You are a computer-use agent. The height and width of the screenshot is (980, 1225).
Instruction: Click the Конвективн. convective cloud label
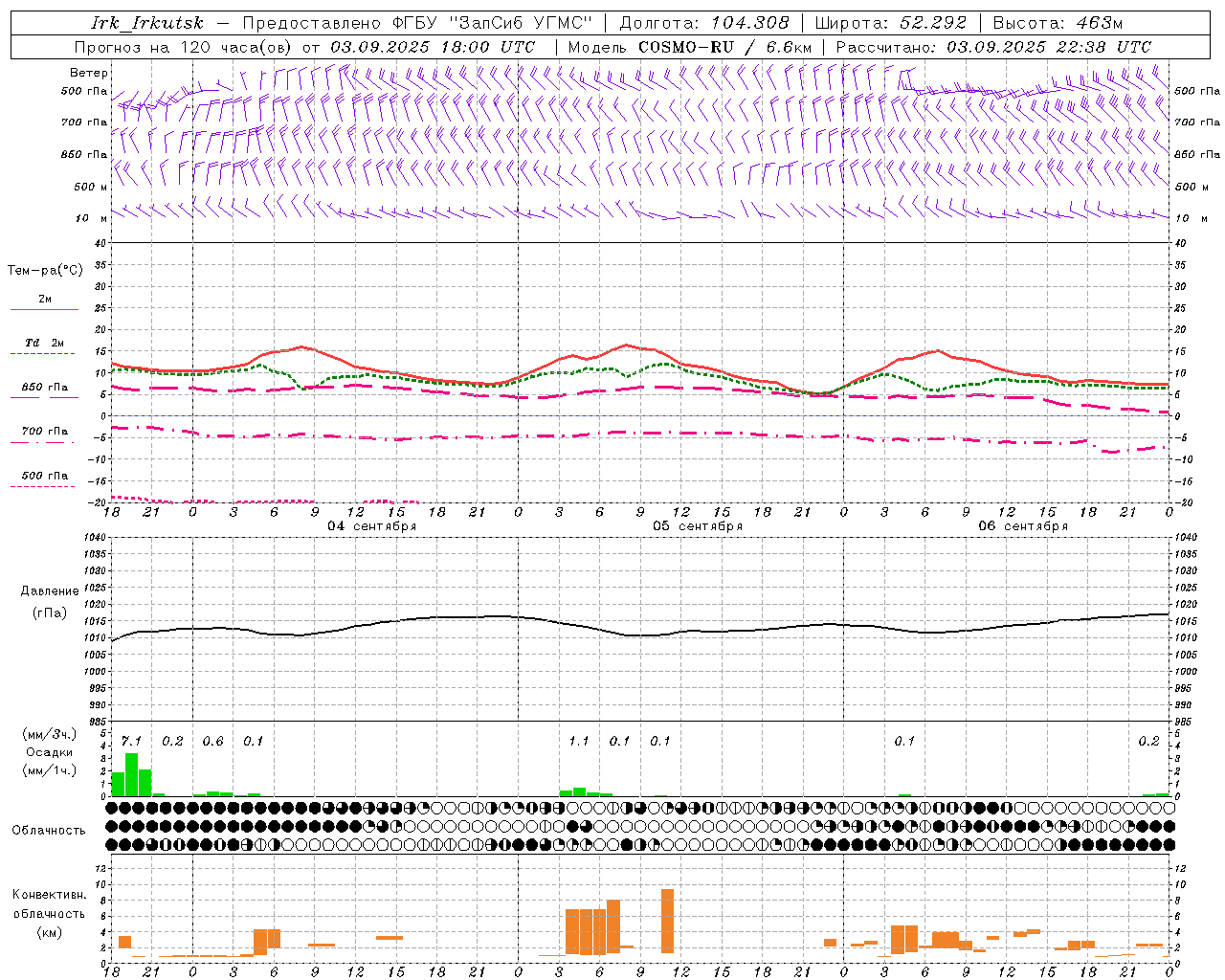[49, 895]
